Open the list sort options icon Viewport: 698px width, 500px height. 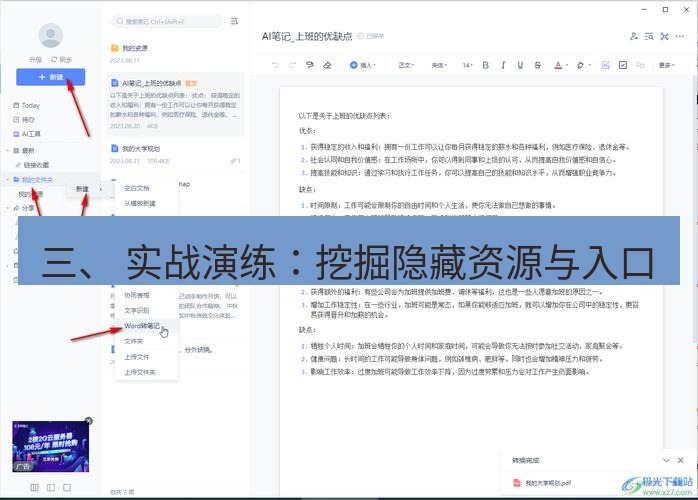[x=234, y=21]
